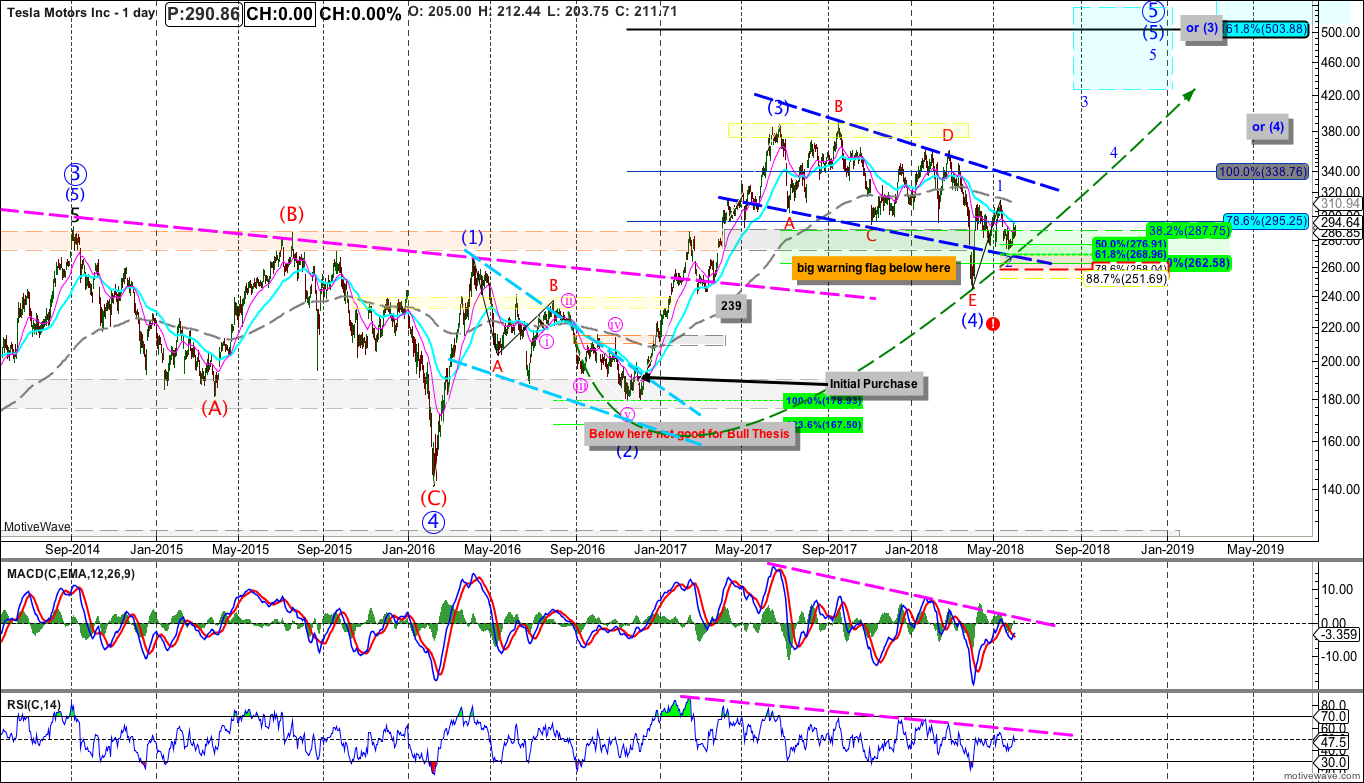This screenshot has width=1364, height=783.
Task: Select the circled 3 wave label near Sep-2014
Action: pos(75,172)
